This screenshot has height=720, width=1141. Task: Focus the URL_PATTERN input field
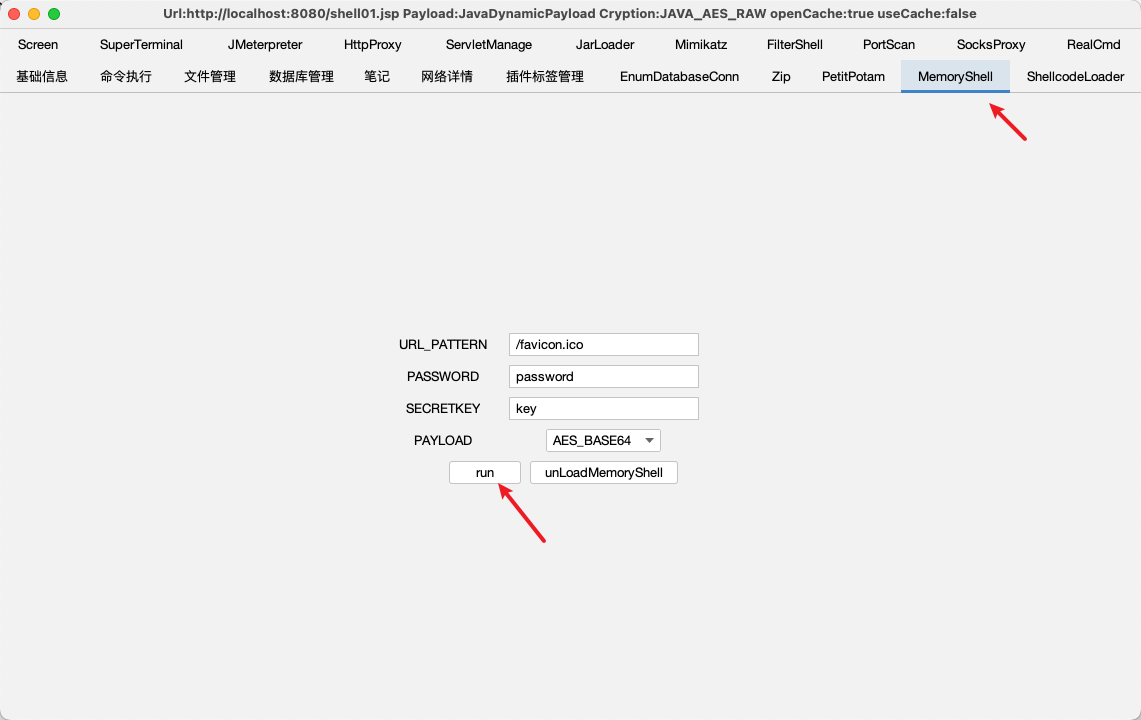pos(603,345)
